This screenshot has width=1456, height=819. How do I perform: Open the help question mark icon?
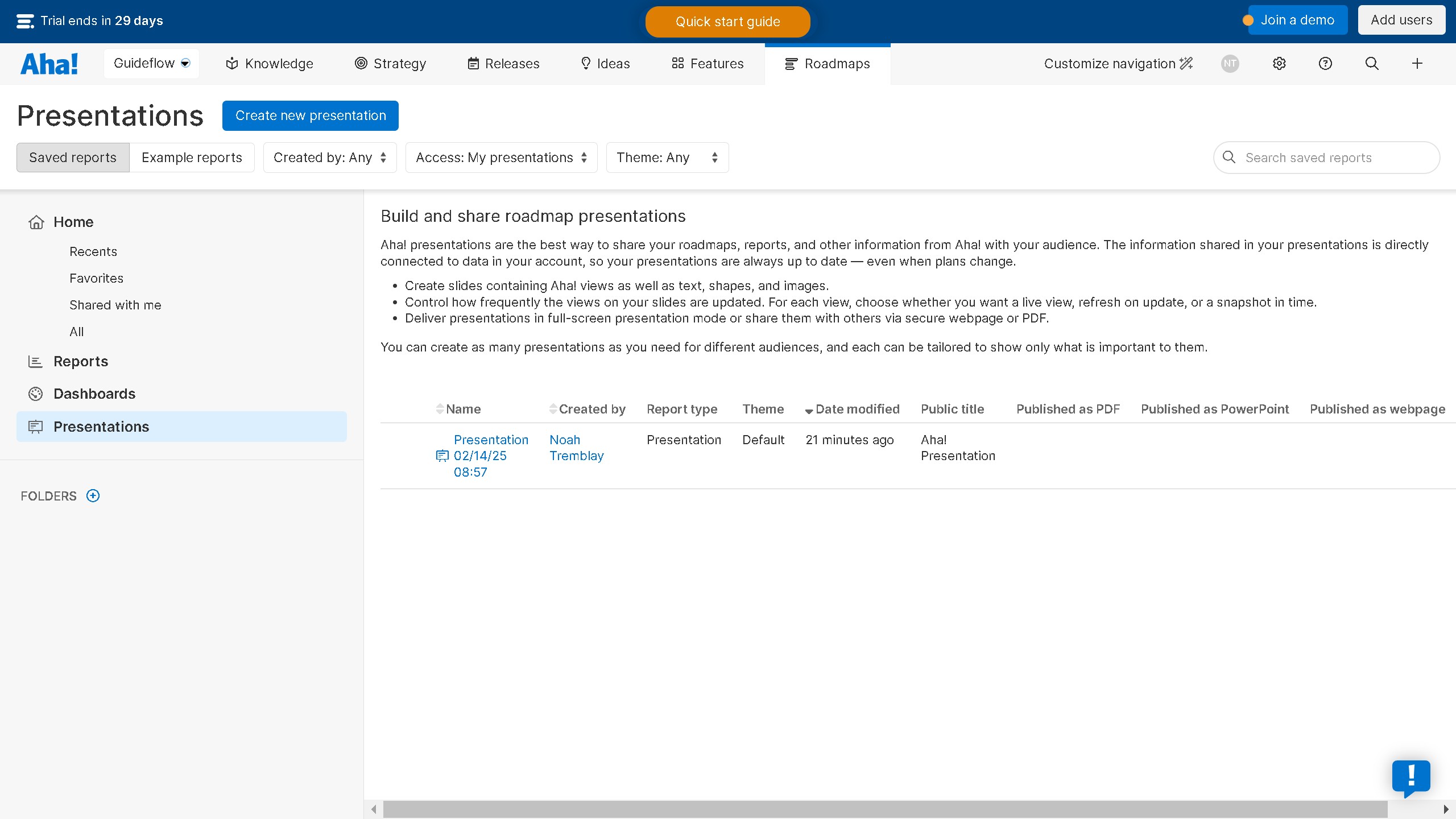click(1325, 64)
